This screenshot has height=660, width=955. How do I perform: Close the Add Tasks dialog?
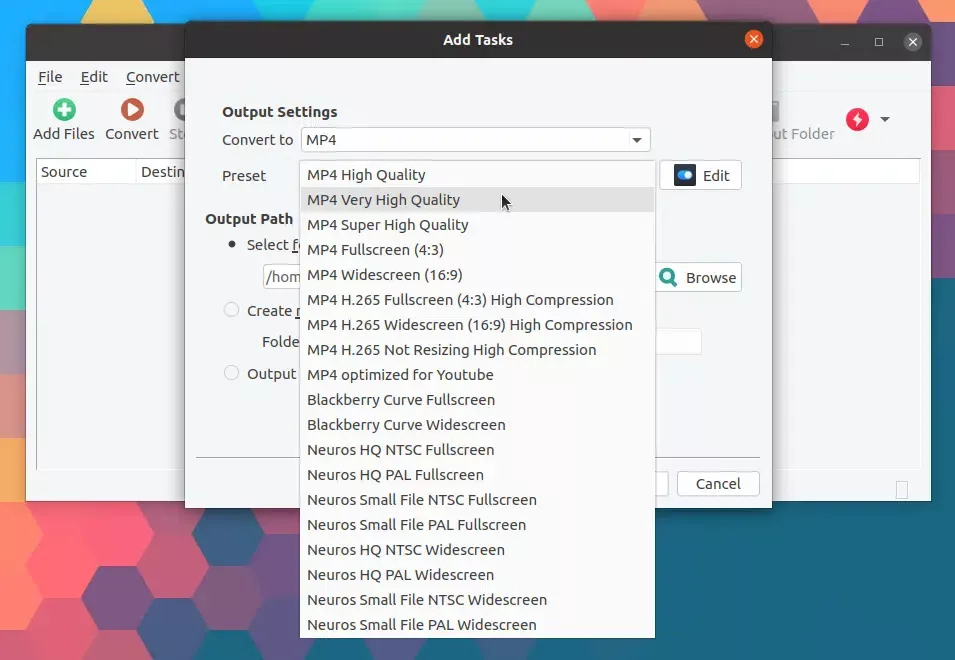pyautogui.click(x=754, y=40)
